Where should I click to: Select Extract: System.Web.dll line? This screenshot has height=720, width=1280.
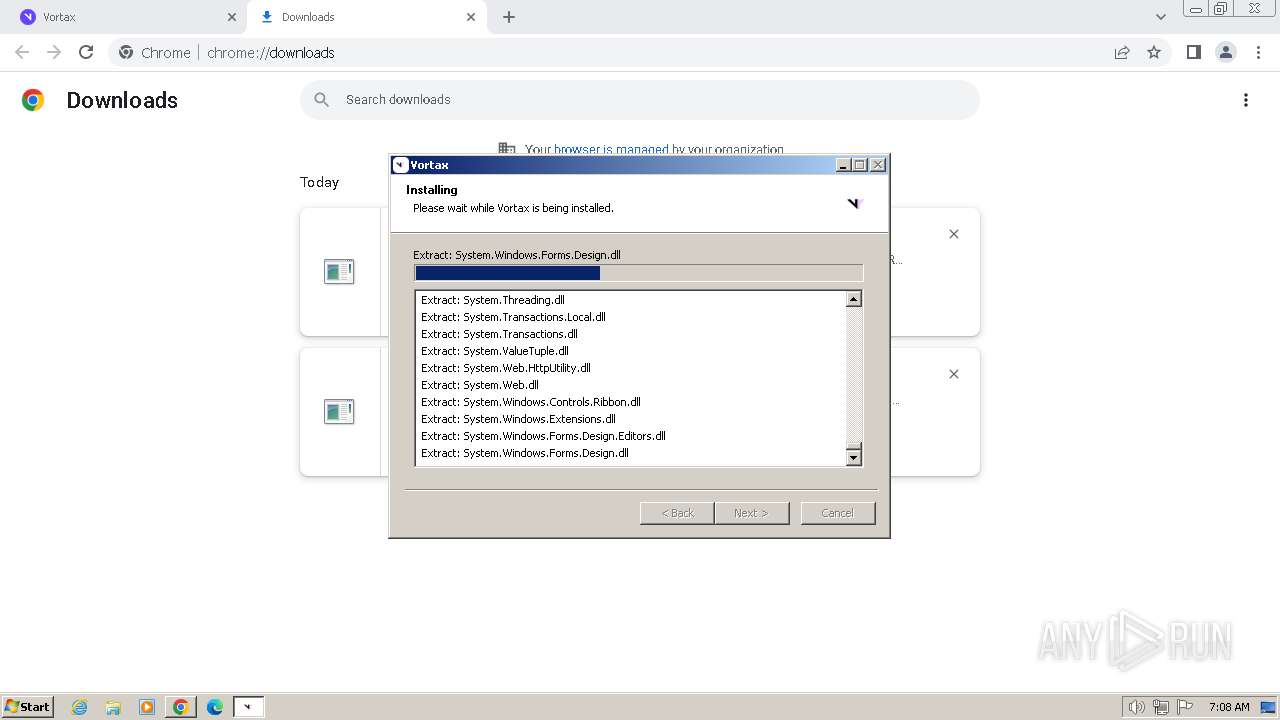pos(479,385)
